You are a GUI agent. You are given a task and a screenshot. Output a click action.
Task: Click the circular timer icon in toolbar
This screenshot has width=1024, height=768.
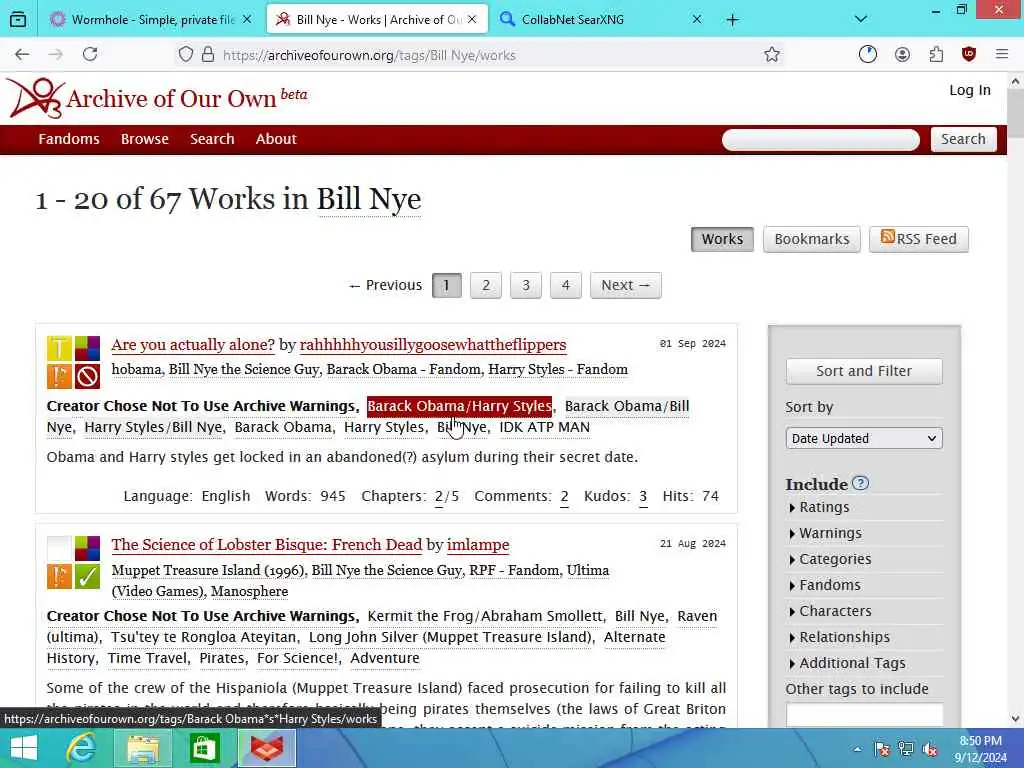[868, 55]
